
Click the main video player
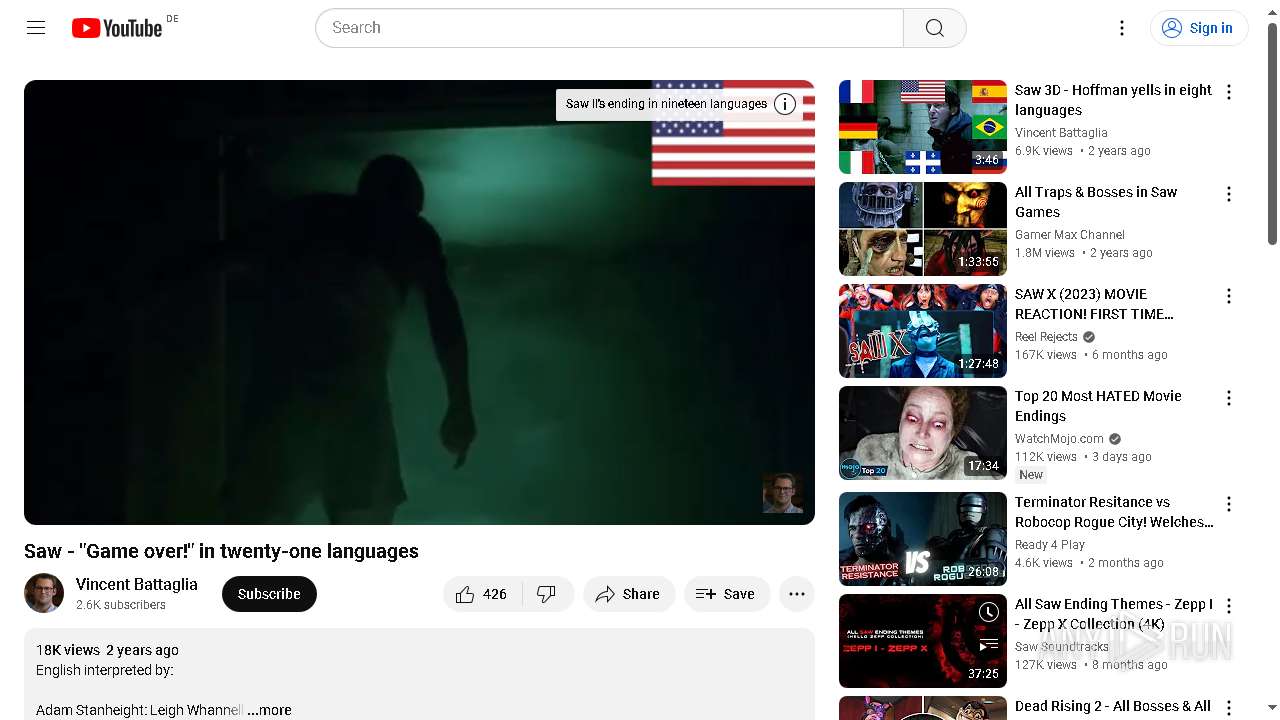click(419, 302)
